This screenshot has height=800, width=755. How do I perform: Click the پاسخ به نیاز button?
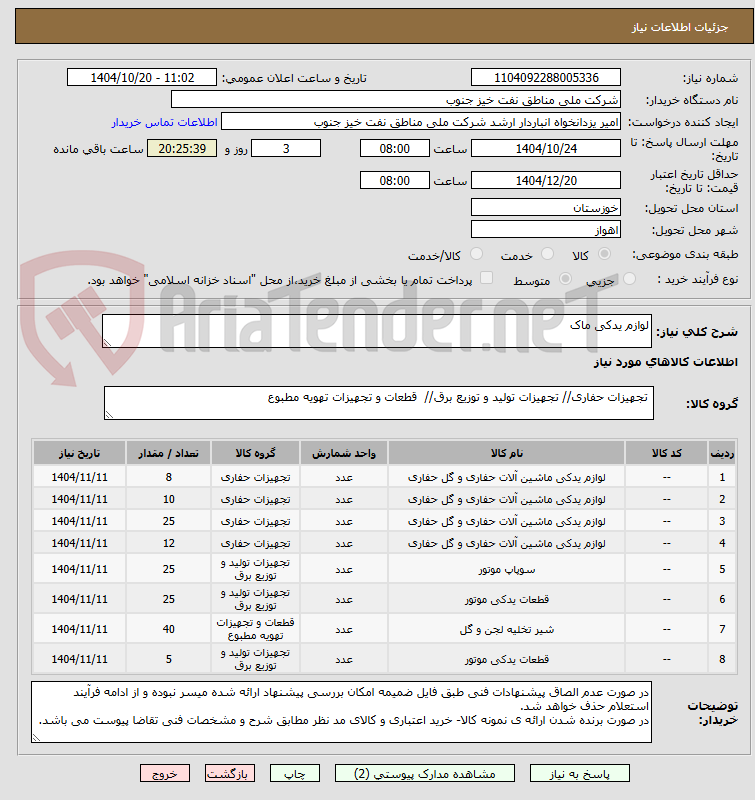click(580, 773)
